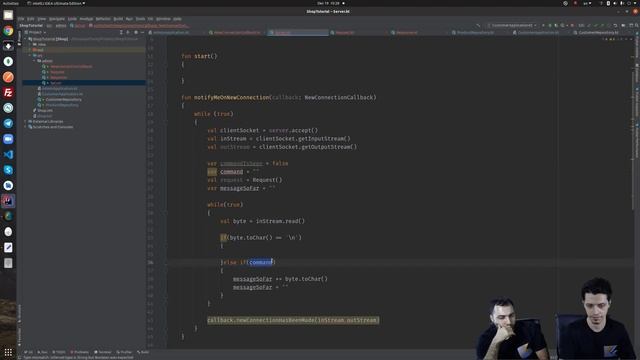Expand the .idea folder
The image size is (640, 360).
pos(30,44)
